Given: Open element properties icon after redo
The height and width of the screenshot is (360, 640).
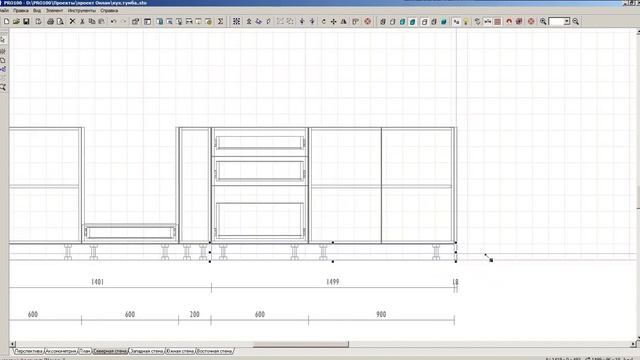Looking at the screenshot, I should [136, 21].
